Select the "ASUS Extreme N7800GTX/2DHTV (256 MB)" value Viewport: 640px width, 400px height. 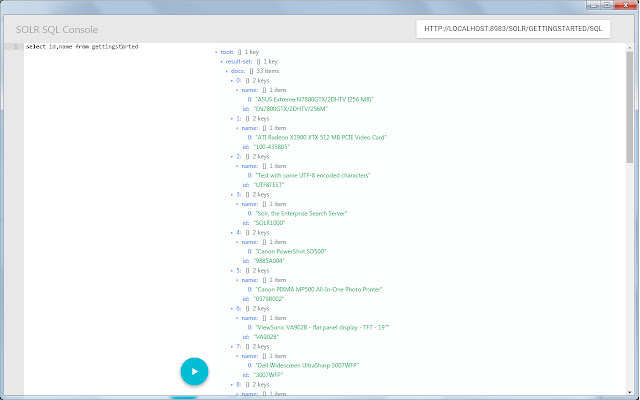[315, 100]
